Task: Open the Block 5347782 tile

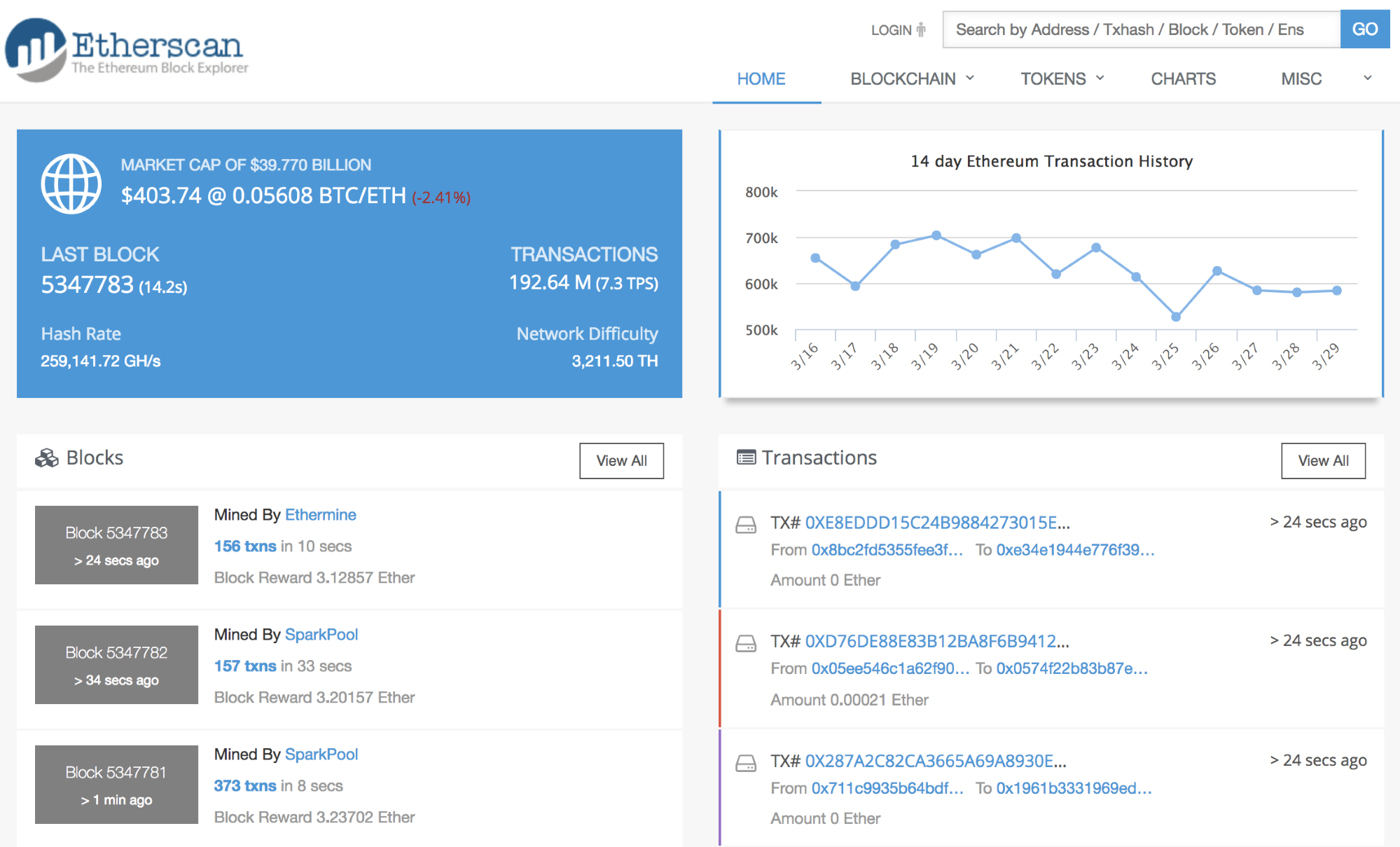Action: pyautogui.click(x=116, y=665)
